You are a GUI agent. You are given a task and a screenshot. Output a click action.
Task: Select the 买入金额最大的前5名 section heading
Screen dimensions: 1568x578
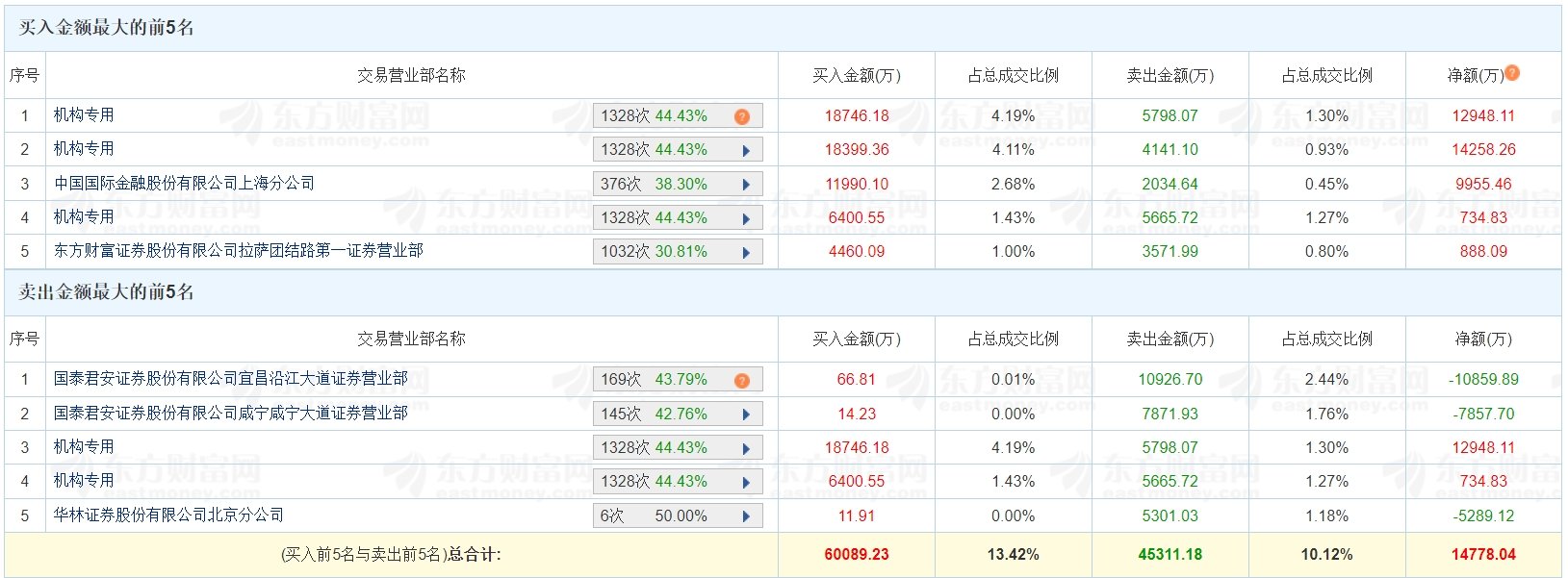click(x=107, y=28)
